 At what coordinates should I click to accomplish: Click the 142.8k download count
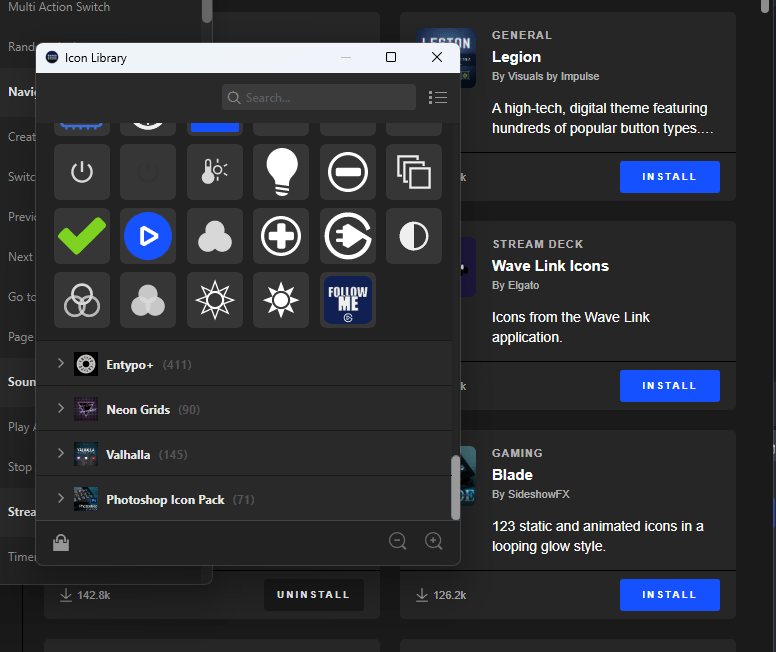(94, 595)
